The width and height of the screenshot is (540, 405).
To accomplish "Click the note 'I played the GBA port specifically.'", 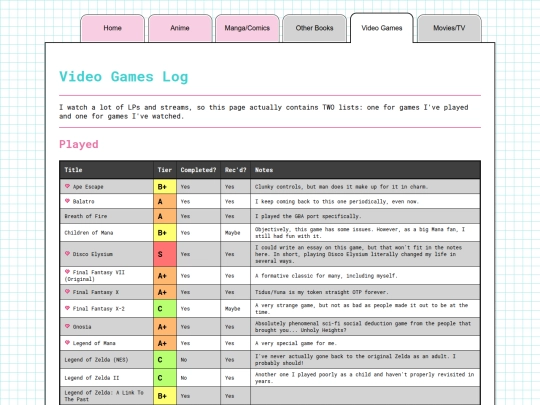I will pyautogui.click(x=308, y=216).
